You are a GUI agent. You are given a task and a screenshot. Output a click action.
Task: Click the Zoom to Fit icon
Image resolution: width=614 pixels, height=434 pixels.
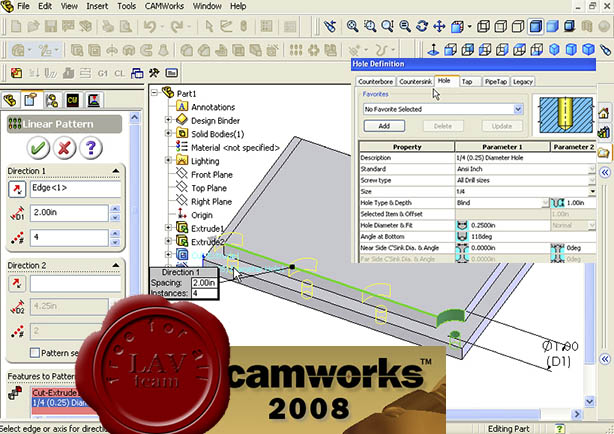[352, 26]
